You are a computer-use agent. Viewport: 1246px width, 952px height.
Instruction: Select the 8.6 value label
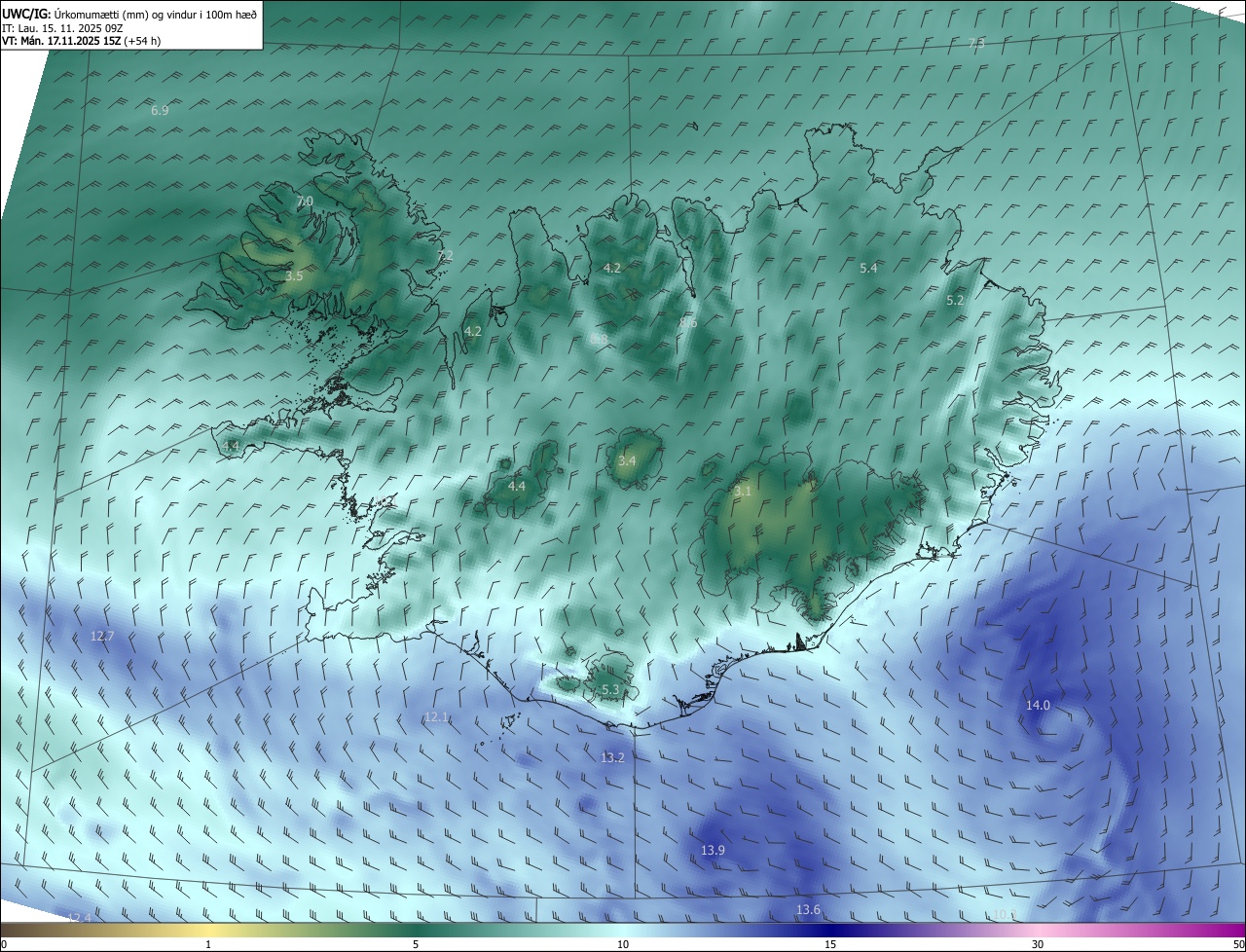tap(688, 322)
